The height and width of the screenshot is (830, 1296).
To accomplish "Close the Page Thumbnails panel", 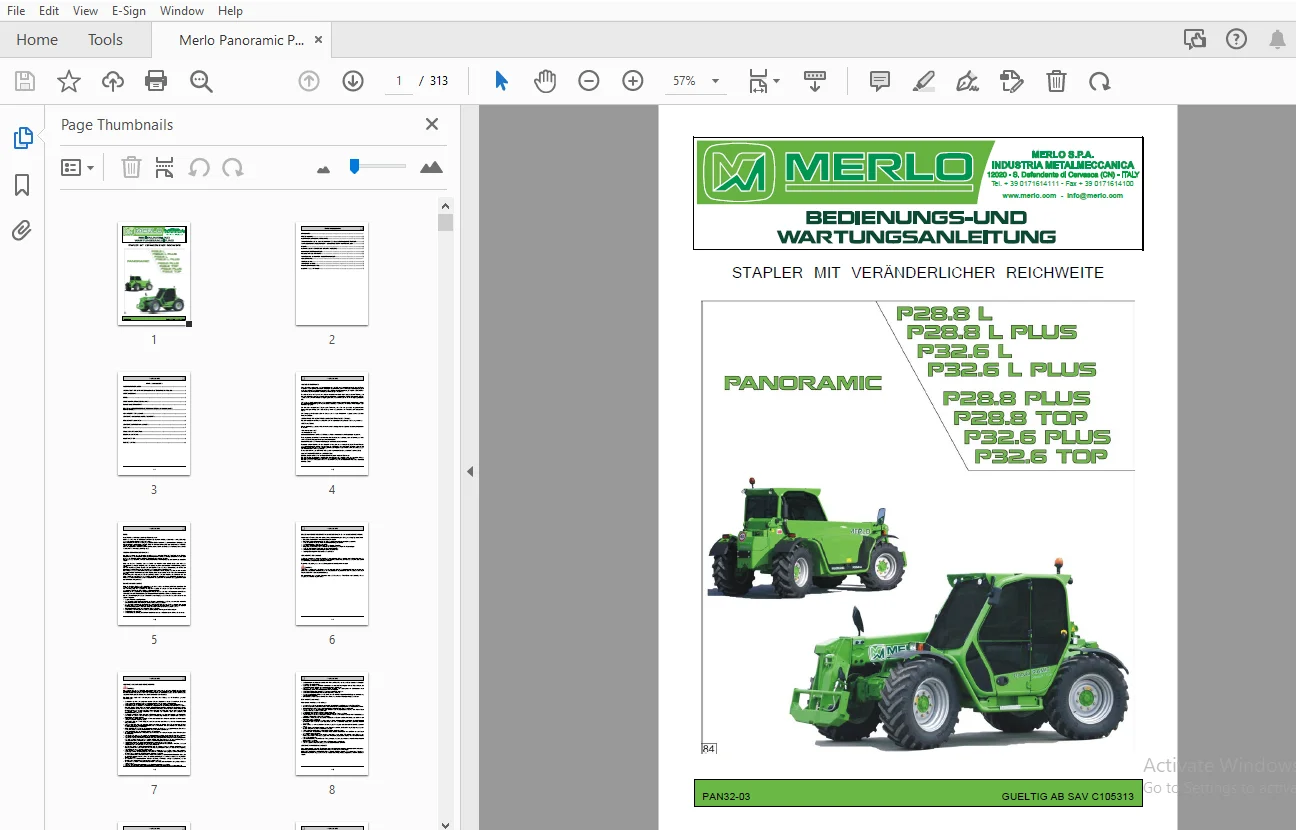I will coord(432,124).
